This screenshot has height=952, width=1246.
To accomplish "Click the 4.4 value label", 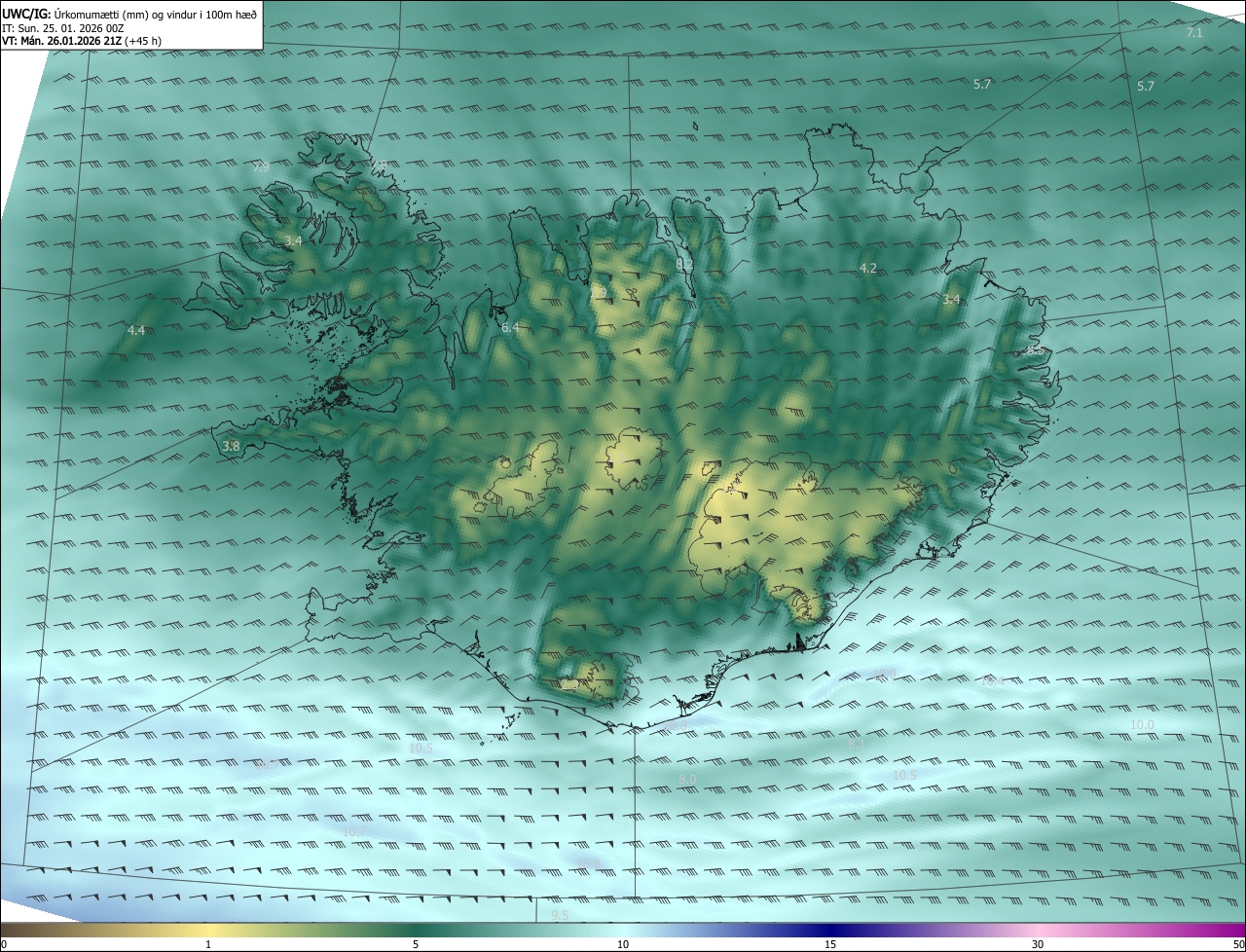I will pyautogui.click(x=136, y=331).
